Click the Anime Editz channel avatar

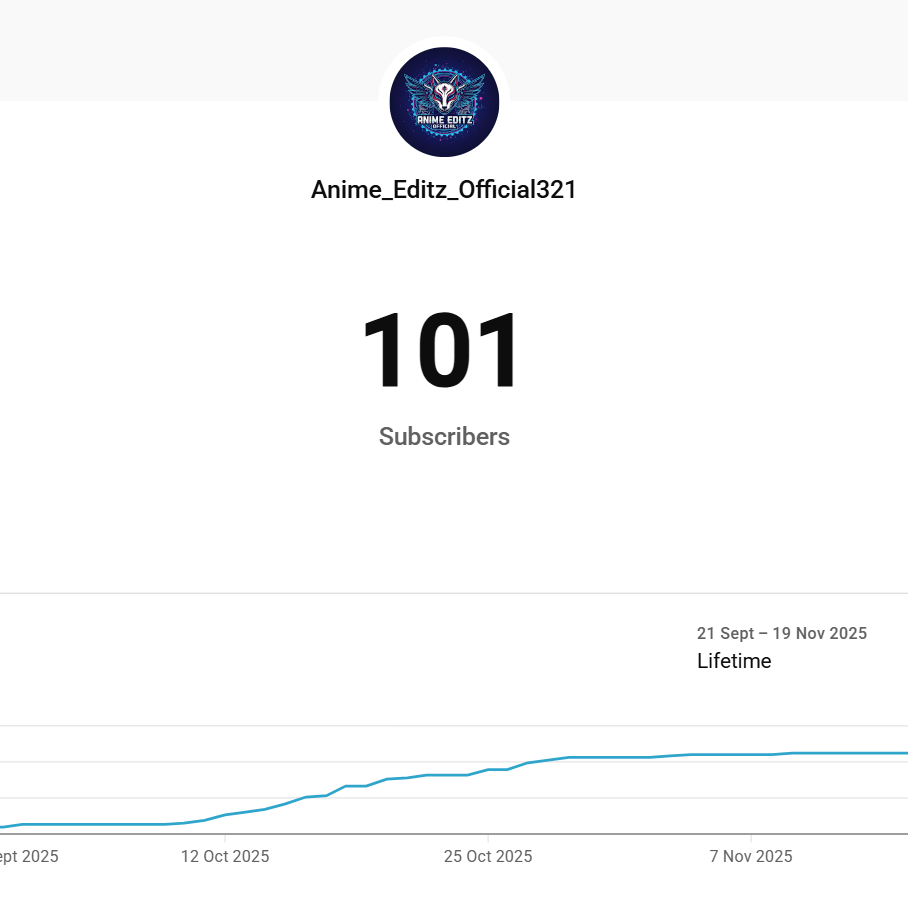[444, 102]
